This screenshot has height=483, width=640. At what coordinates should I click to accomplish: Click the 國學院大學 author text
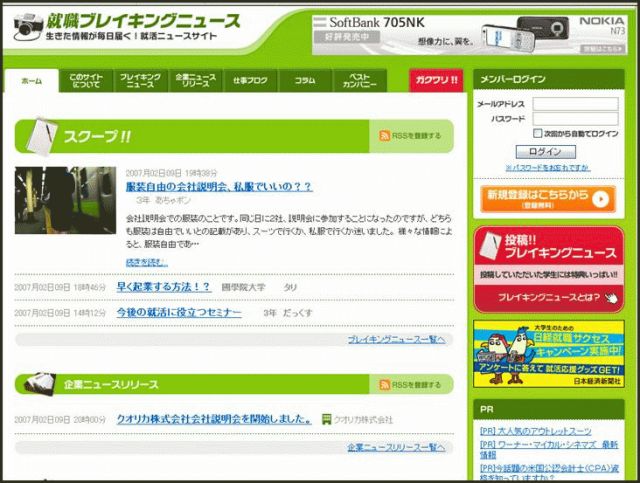(243, 287)
